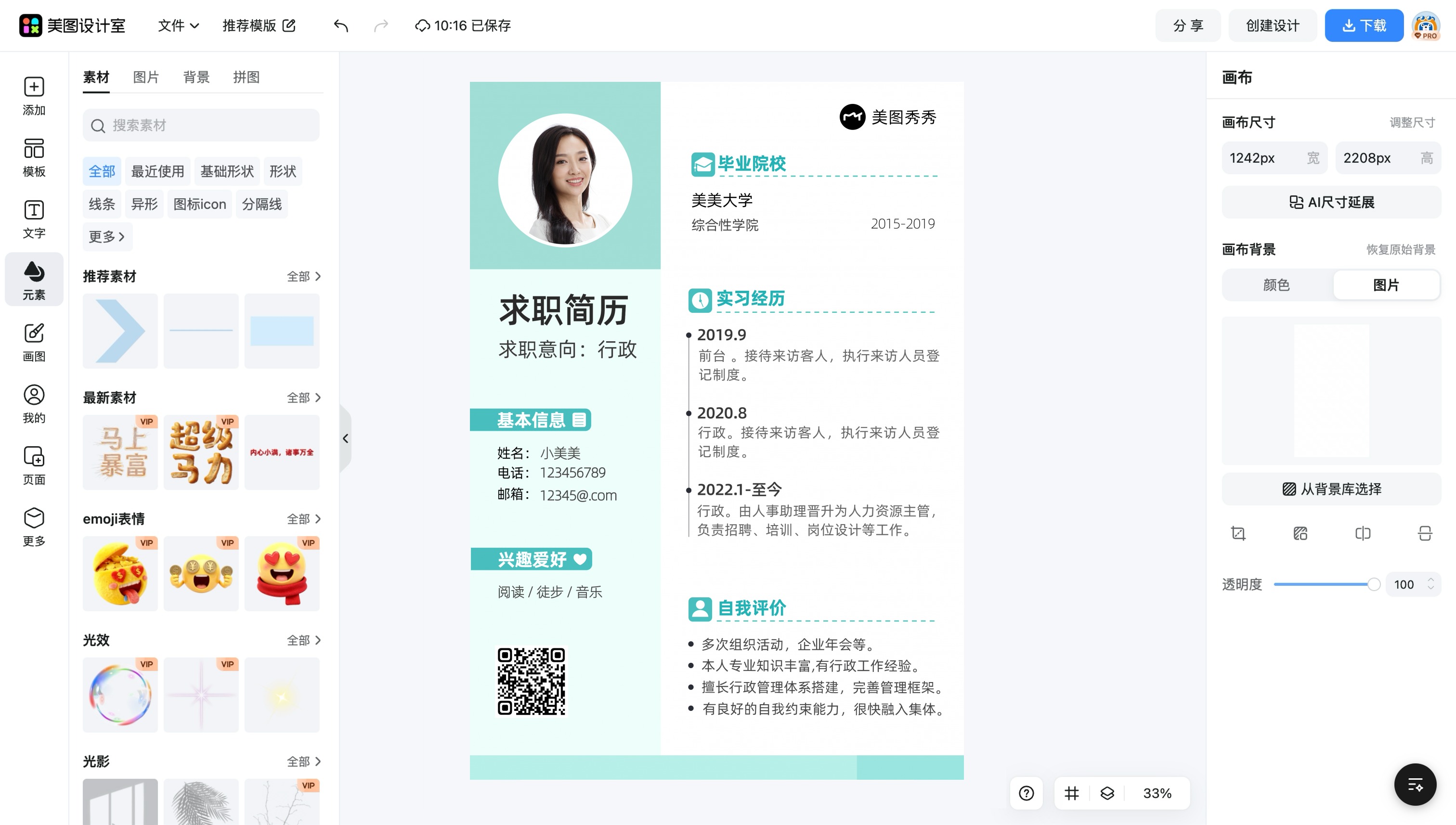
Task: Open the 模板 (Templates) sidebar panel
Action: (x=34, y=157)
